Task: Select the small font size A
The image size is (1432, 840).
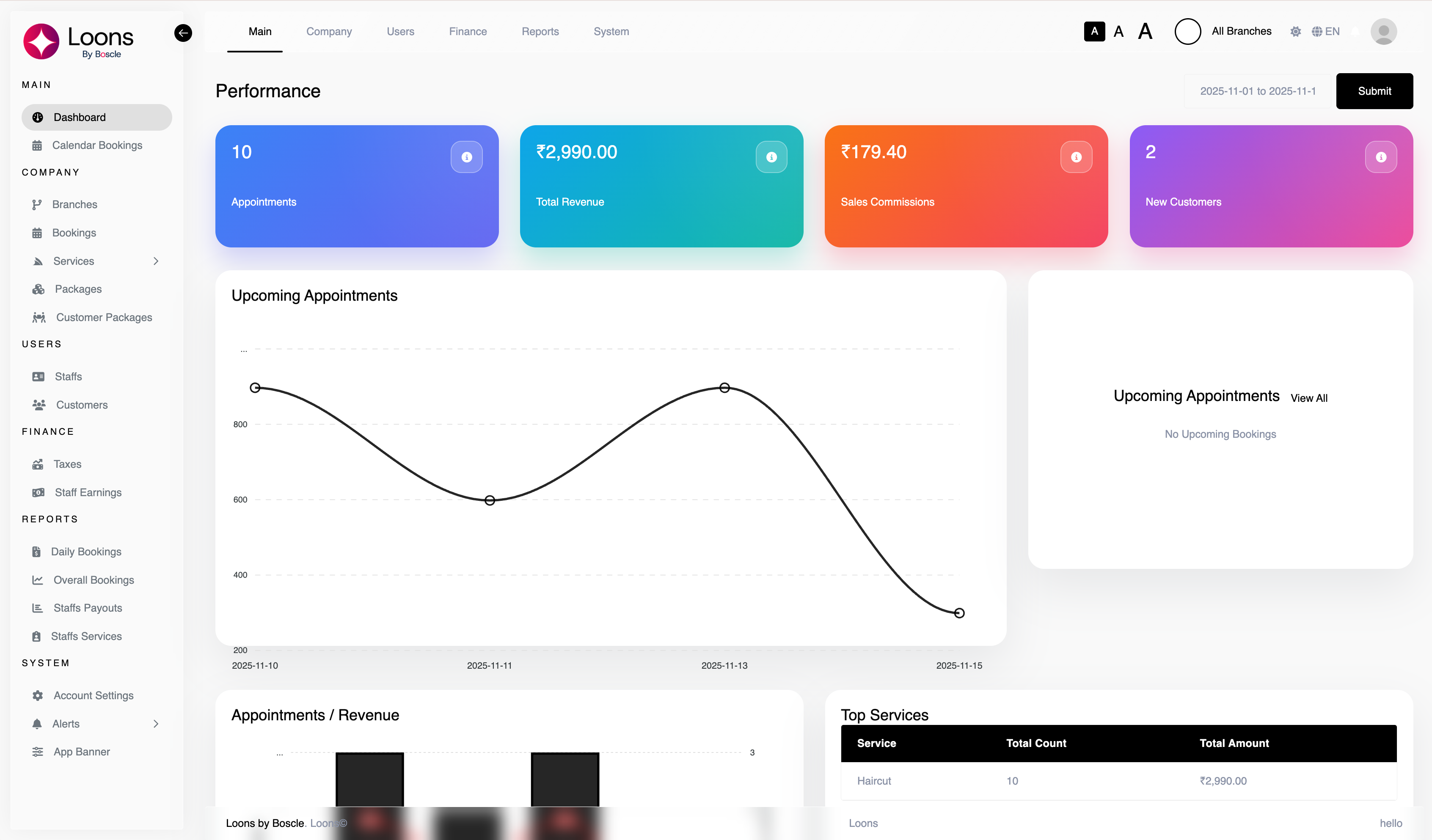Action: click(x=1094, y=31)
